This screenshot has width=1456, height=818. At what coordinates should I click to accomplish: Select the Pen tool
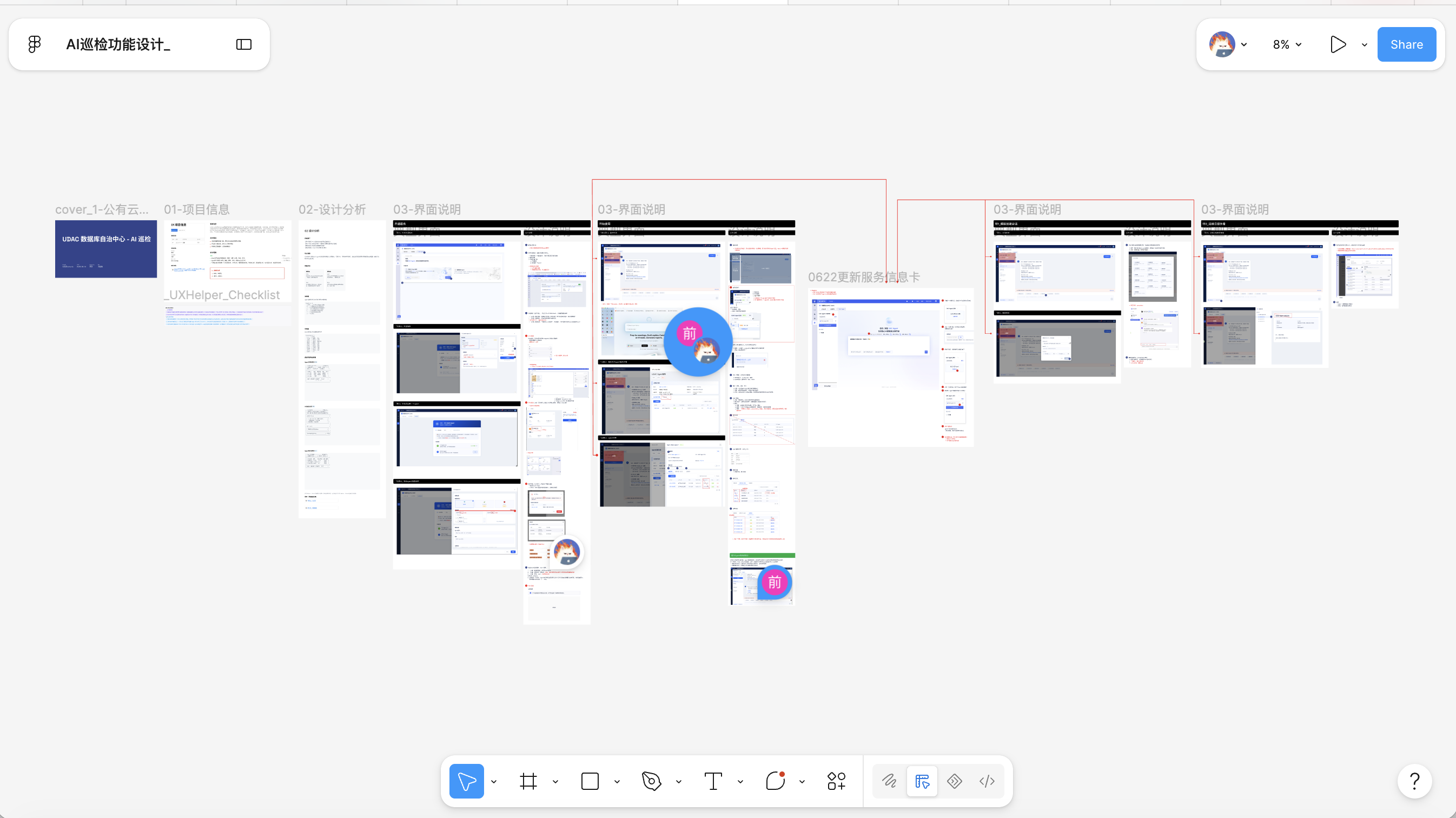click(x=651, y=781)
